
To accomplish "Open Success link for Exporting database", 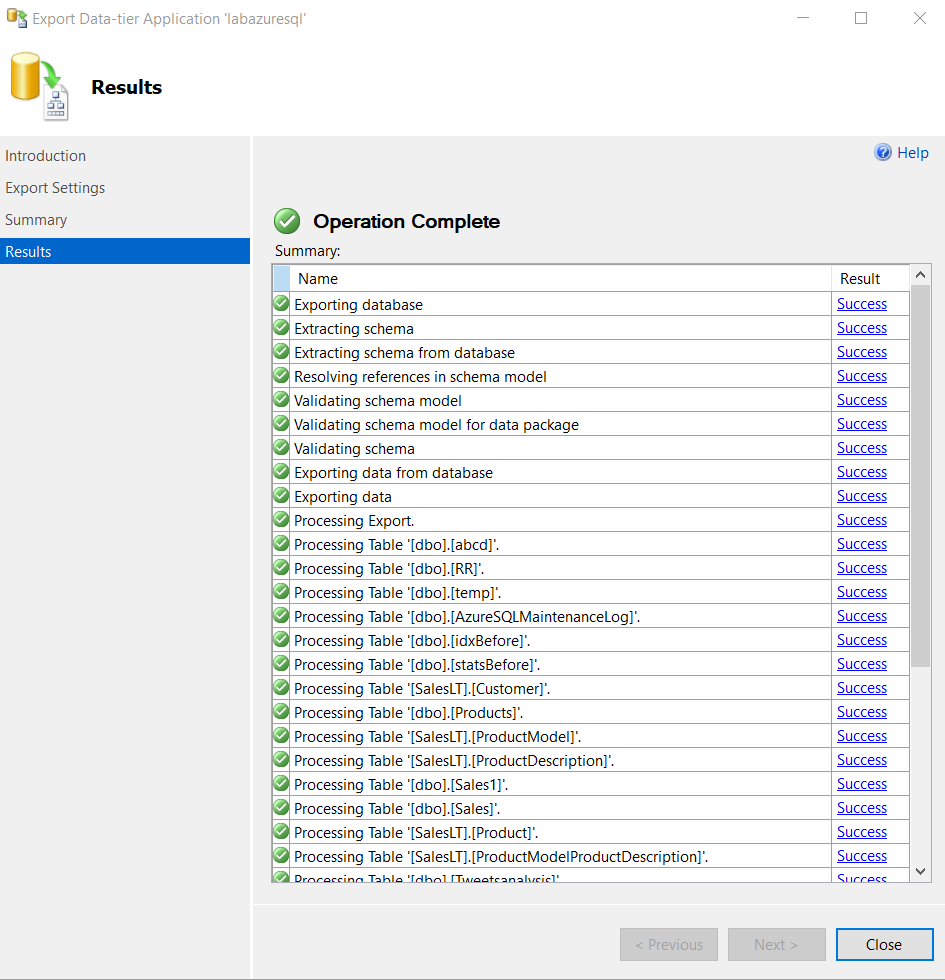I will point(862,304).
